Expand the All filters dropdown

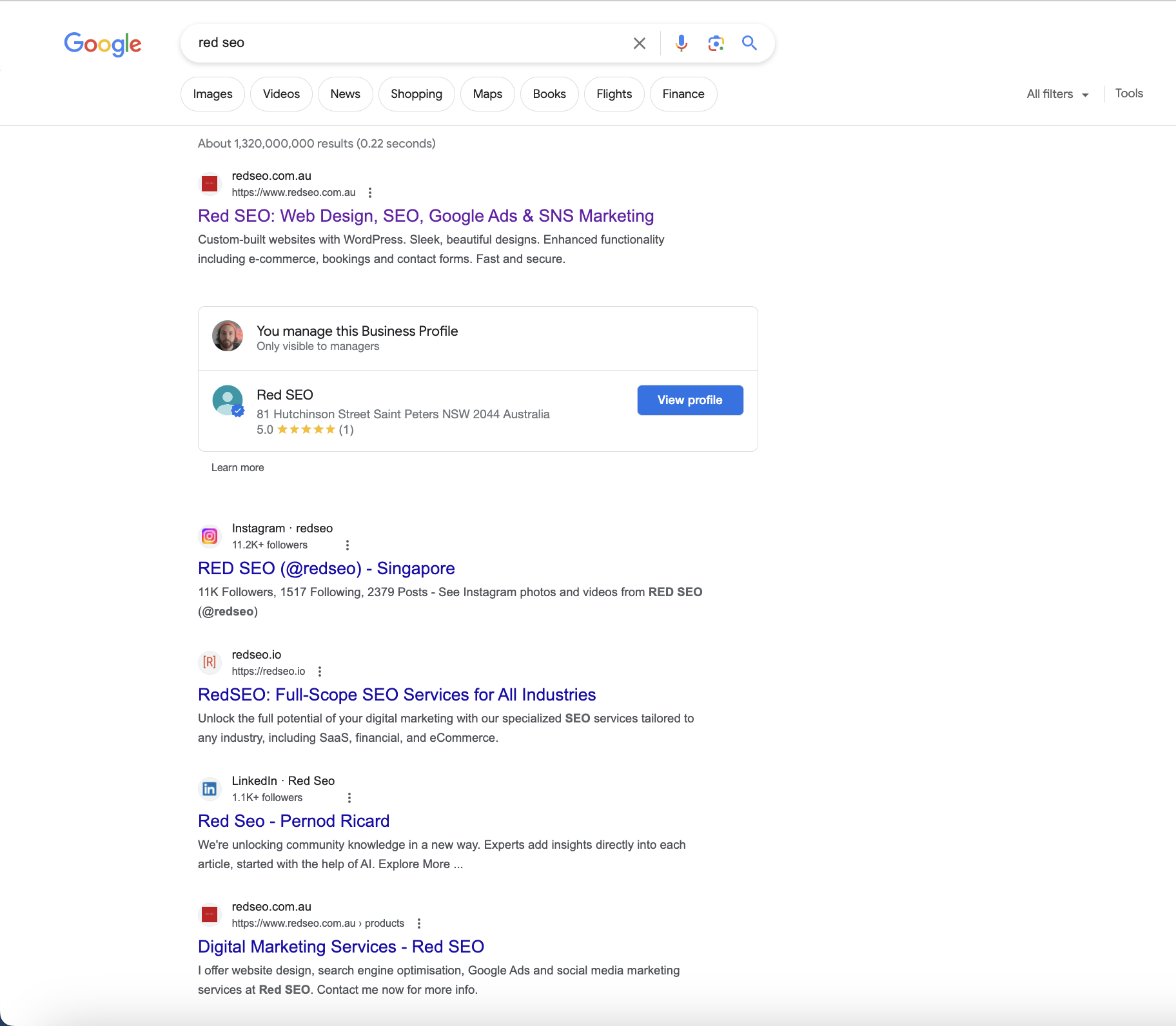point(1057,94)
